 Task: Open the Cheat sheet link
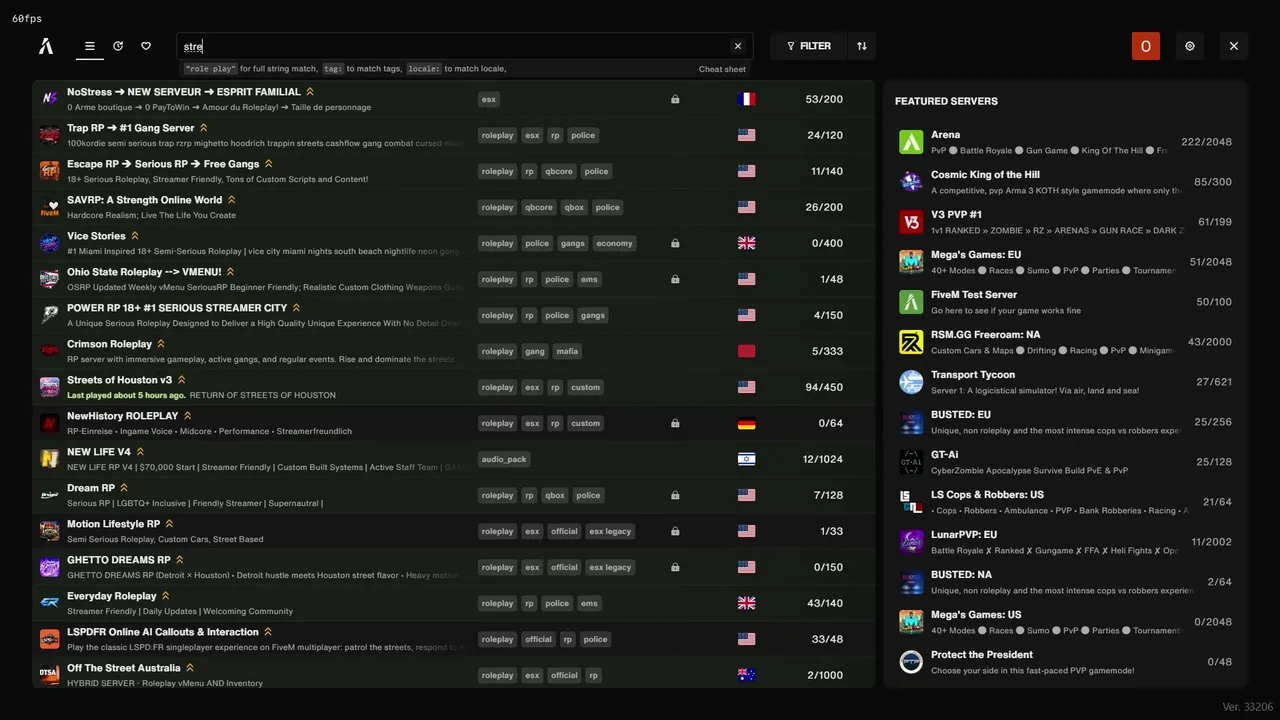pyautogui.click(x=722, y=69)
